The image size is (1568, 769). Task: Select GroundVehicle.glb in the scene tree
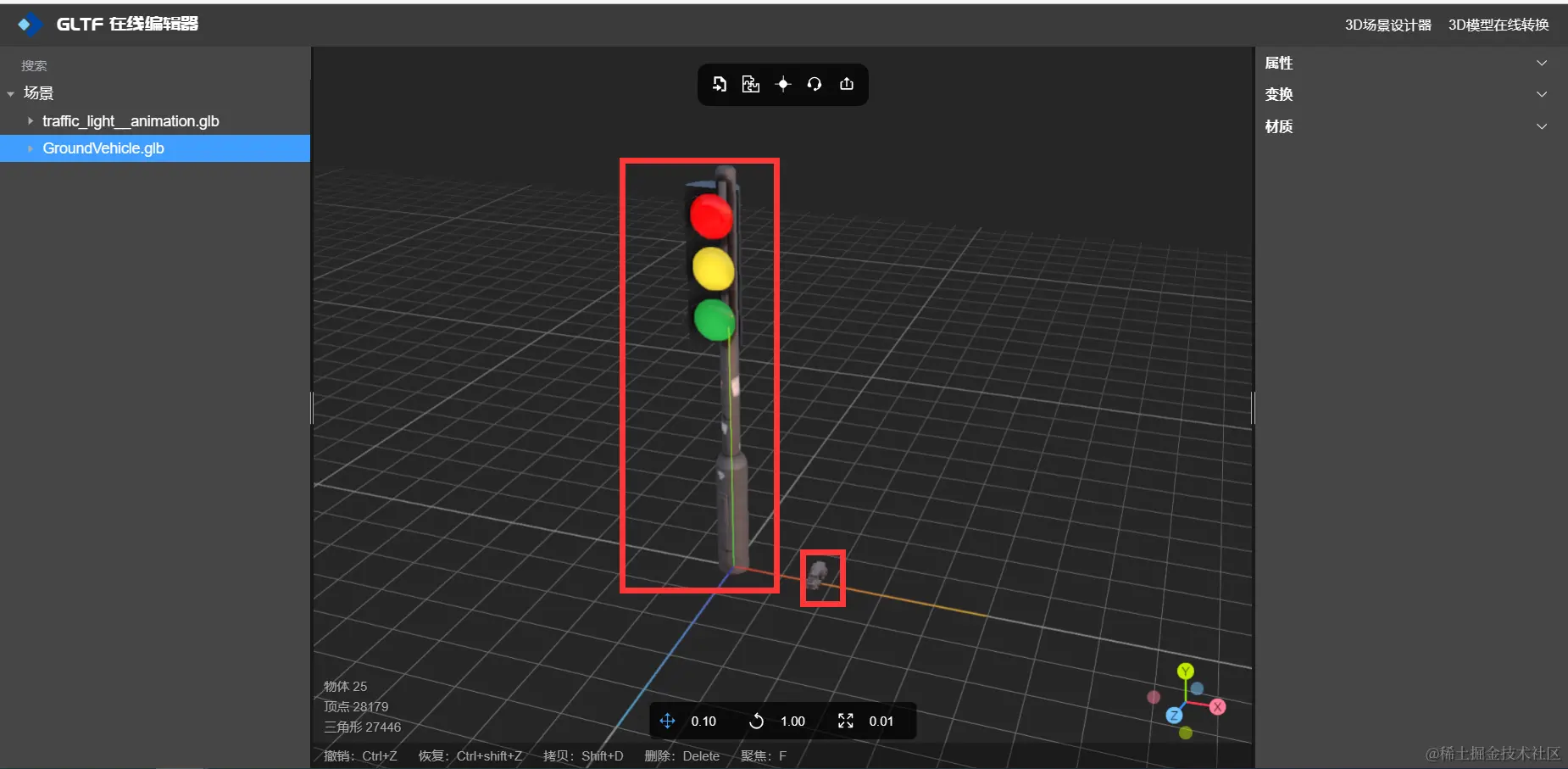(x=103, y=148)
